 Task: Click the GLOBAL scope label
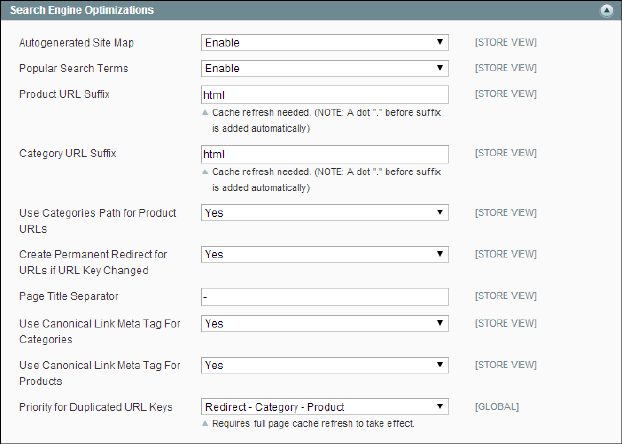497,407
